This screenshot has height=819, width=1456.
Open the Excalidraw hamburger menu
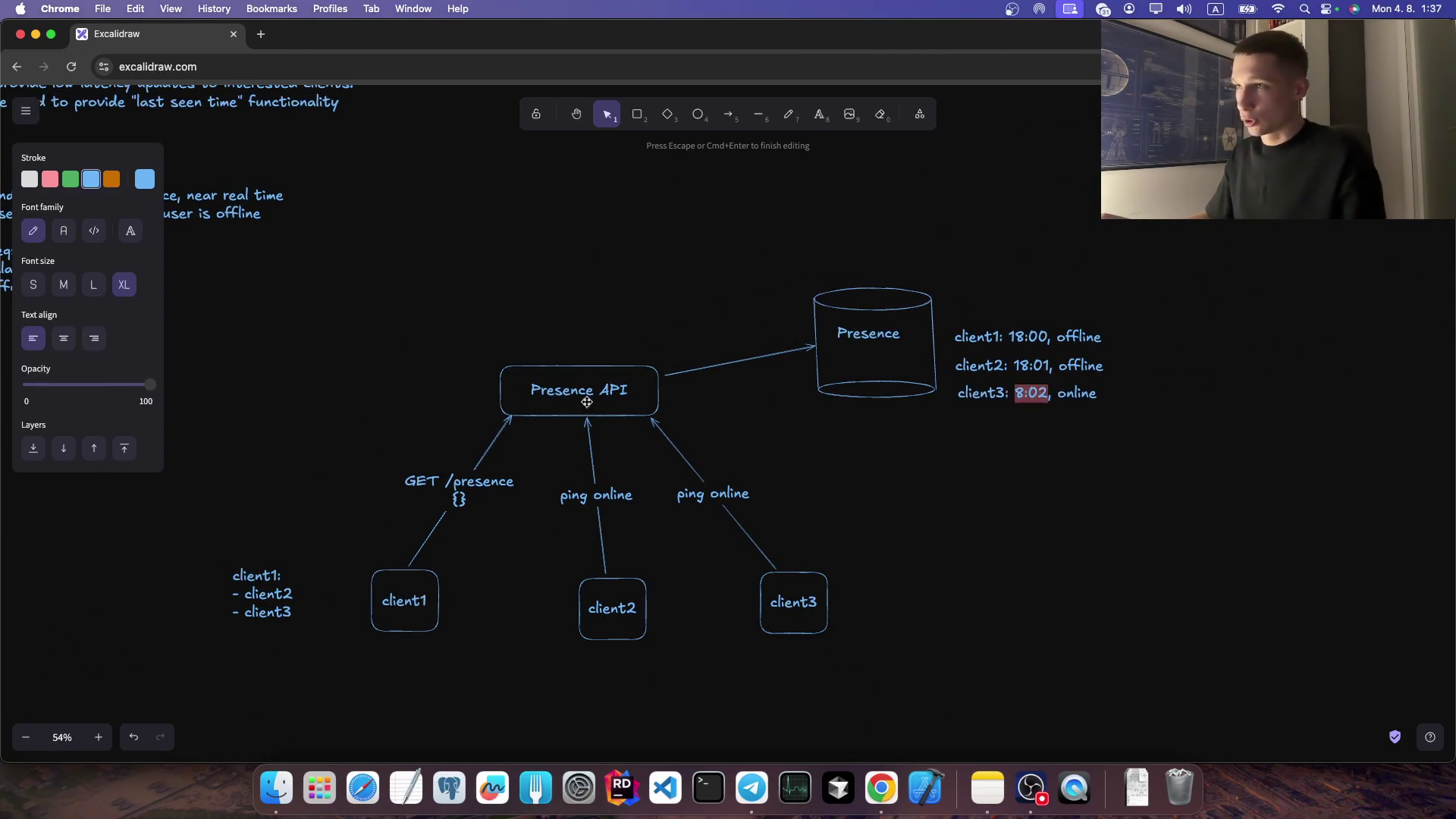pyautogui.click(x=26, y=111)
